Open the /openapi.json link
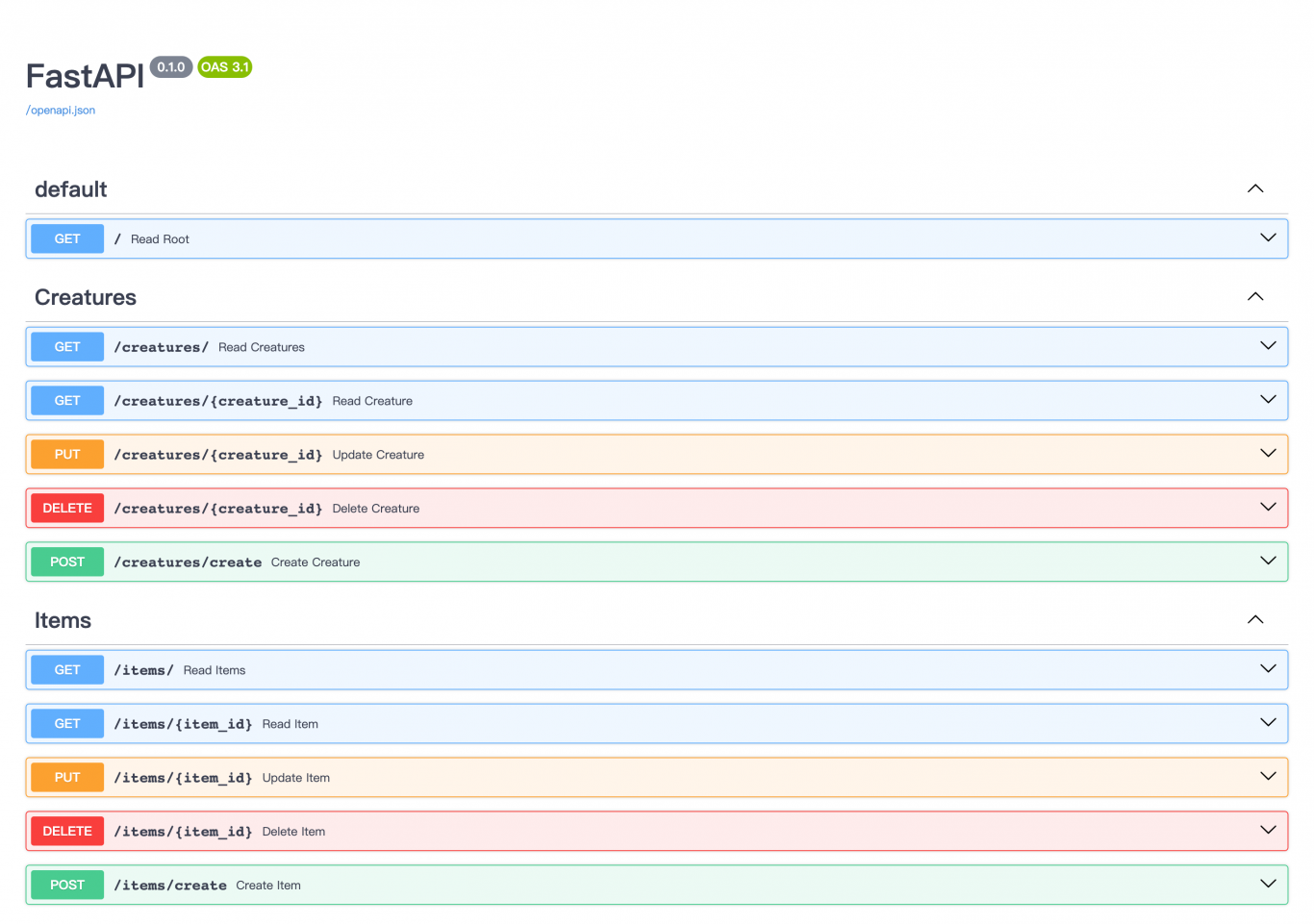Viewport: 1314px width, 924px height. pyautogui.click(x=61, y=111)
